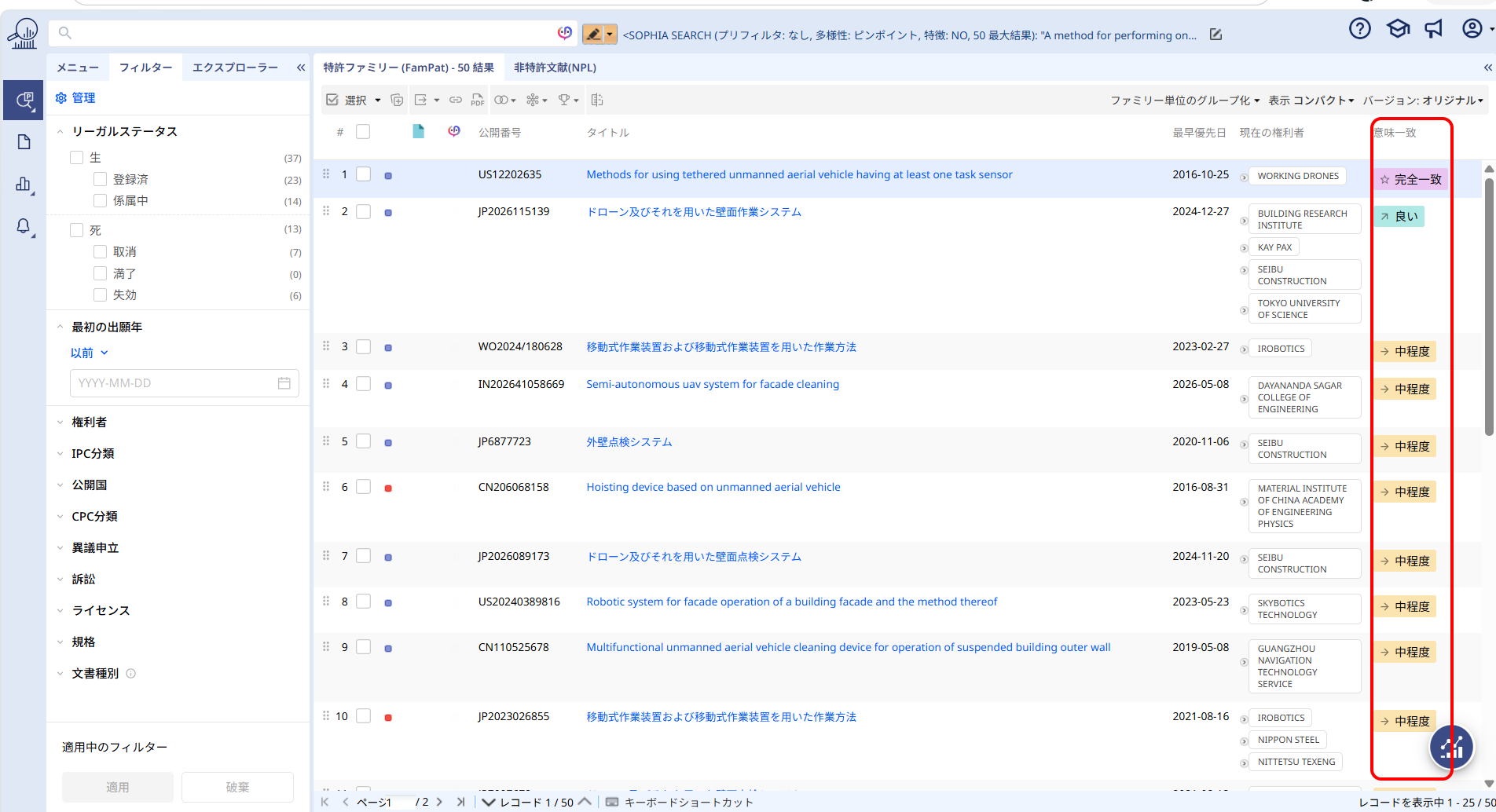This screenshot has width=1496, height=812.
Task: Go to the last results page
Action: point(460,802)
